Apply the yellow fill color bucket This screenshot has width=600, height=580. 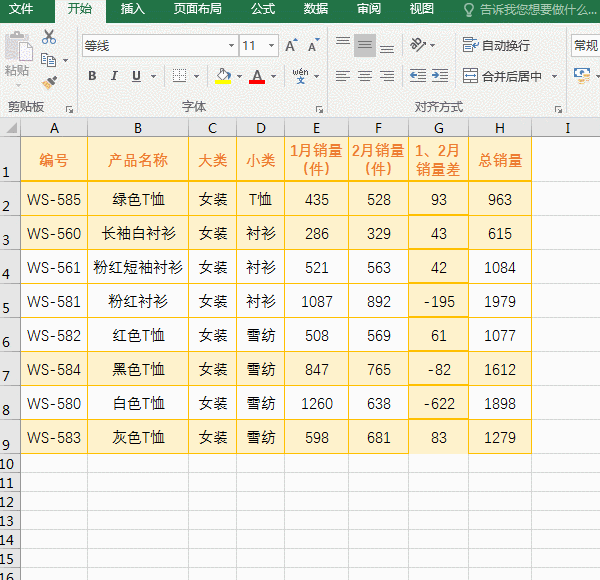tap(223, 76)
